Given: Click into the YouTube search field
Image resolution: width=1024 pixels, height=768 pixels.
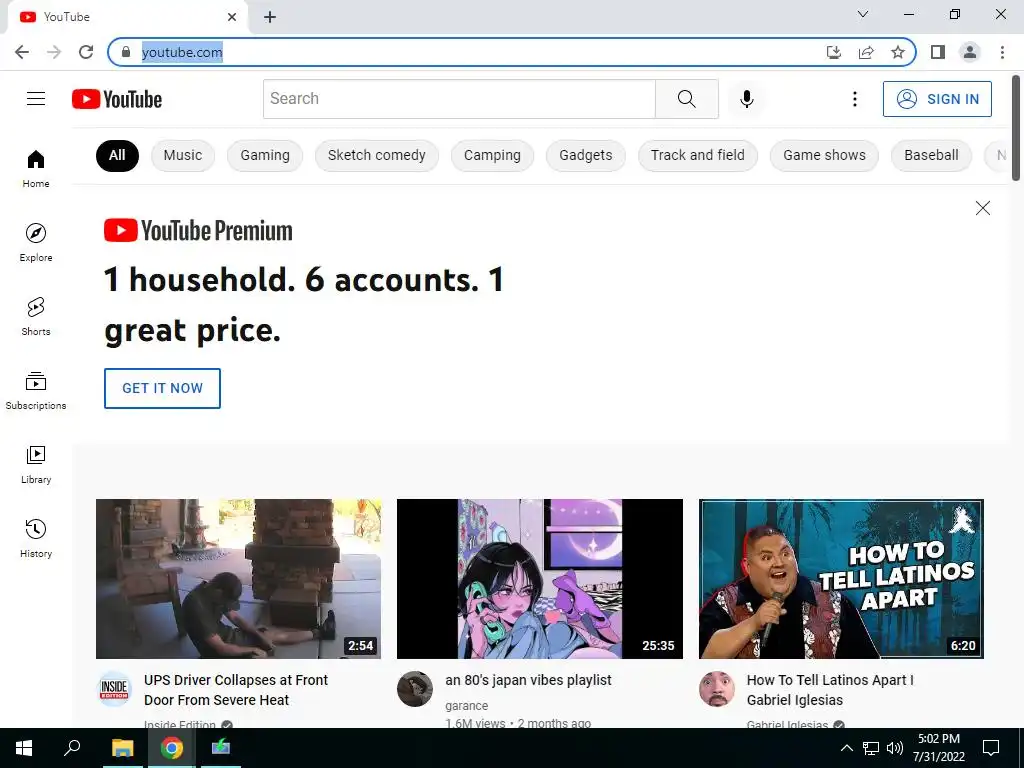Looking at the screenshot, I should pos(459,99).
